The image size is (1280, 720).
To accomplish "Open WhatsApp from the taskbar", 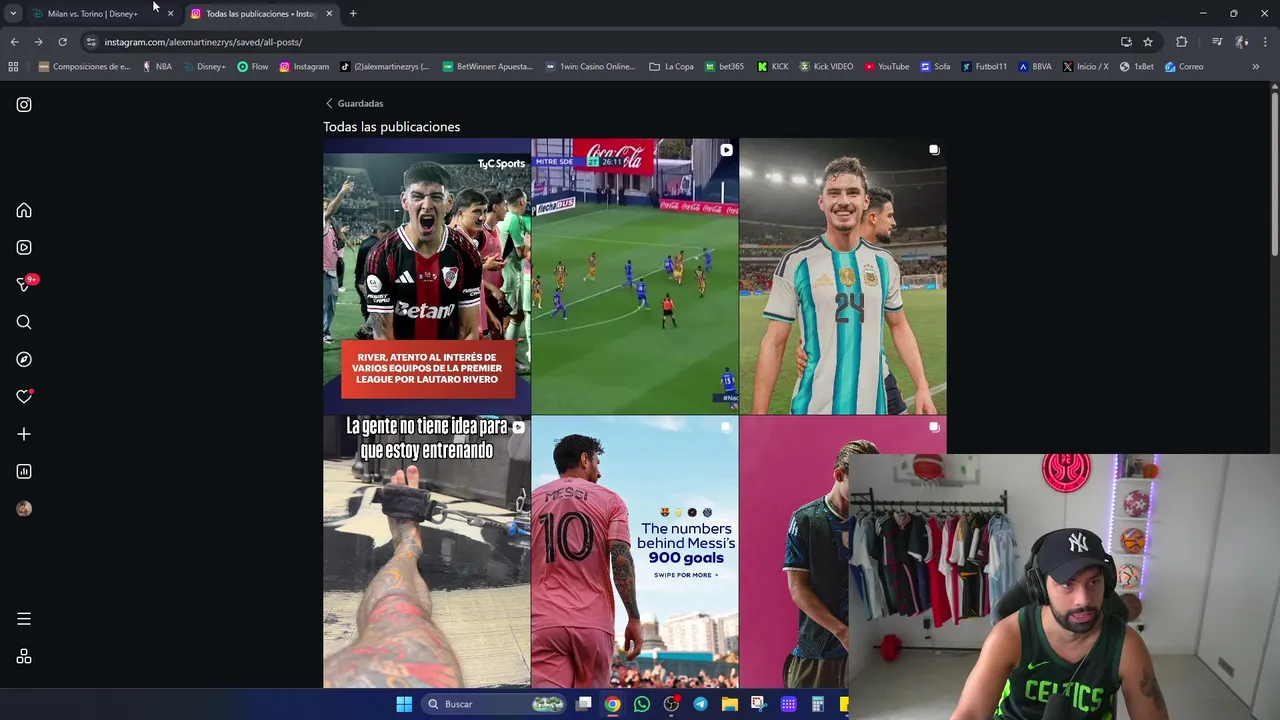I will 642,704.
